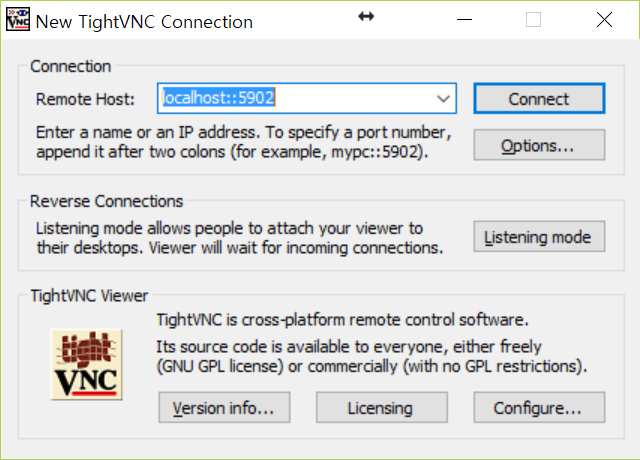
Task: Click the TightVNC brick logo image
Action: [x=87, y=364]
